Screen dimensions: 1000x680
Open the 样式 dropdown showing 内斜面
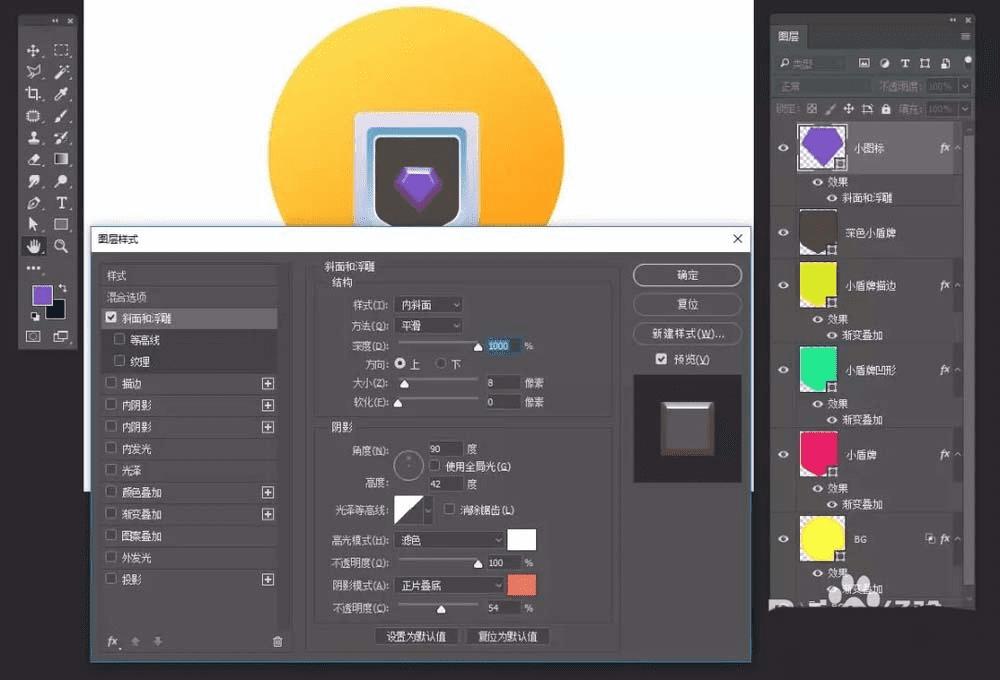click(x=428, y=305)
